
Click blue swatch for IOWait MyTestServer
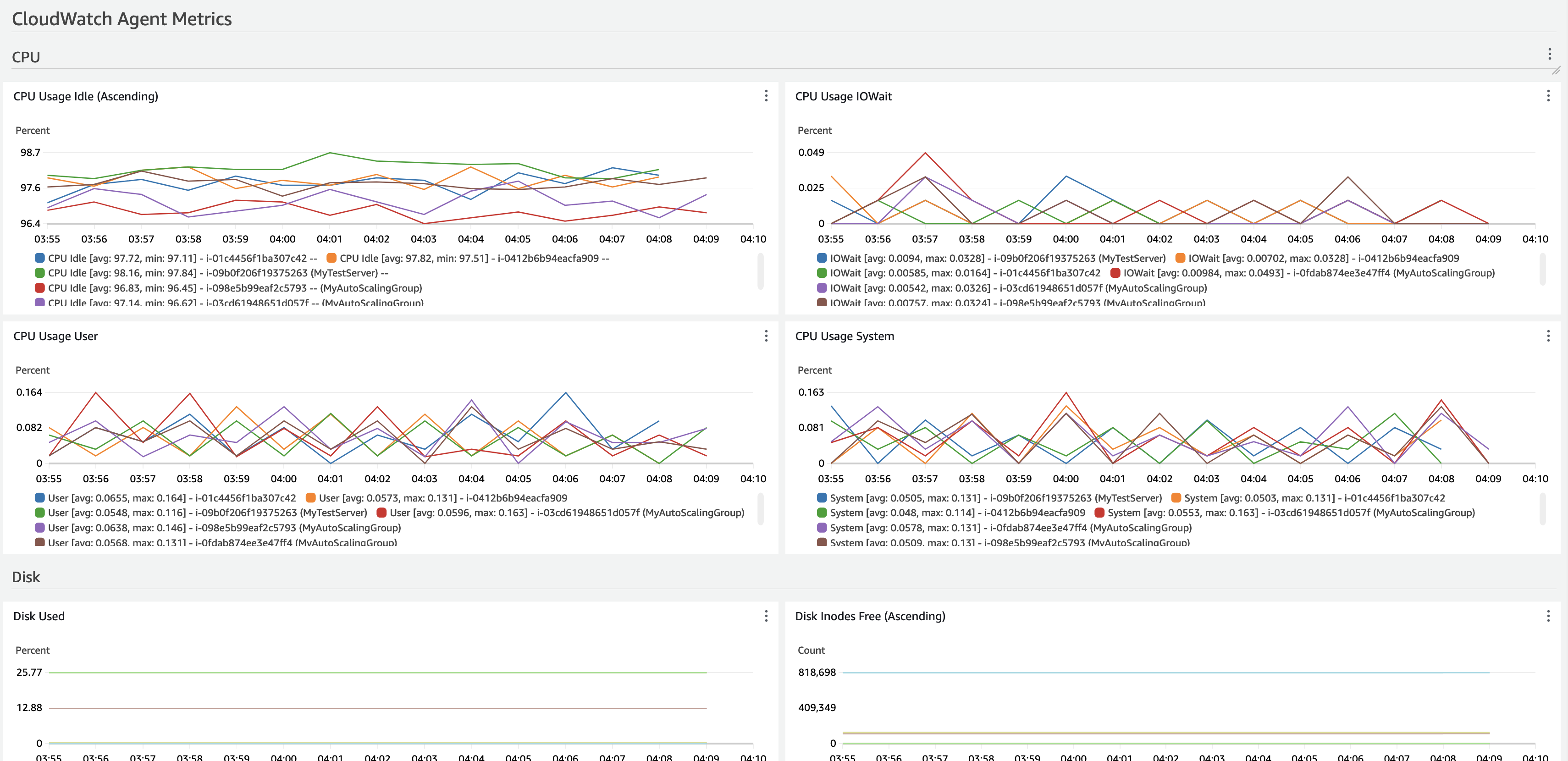822,258
